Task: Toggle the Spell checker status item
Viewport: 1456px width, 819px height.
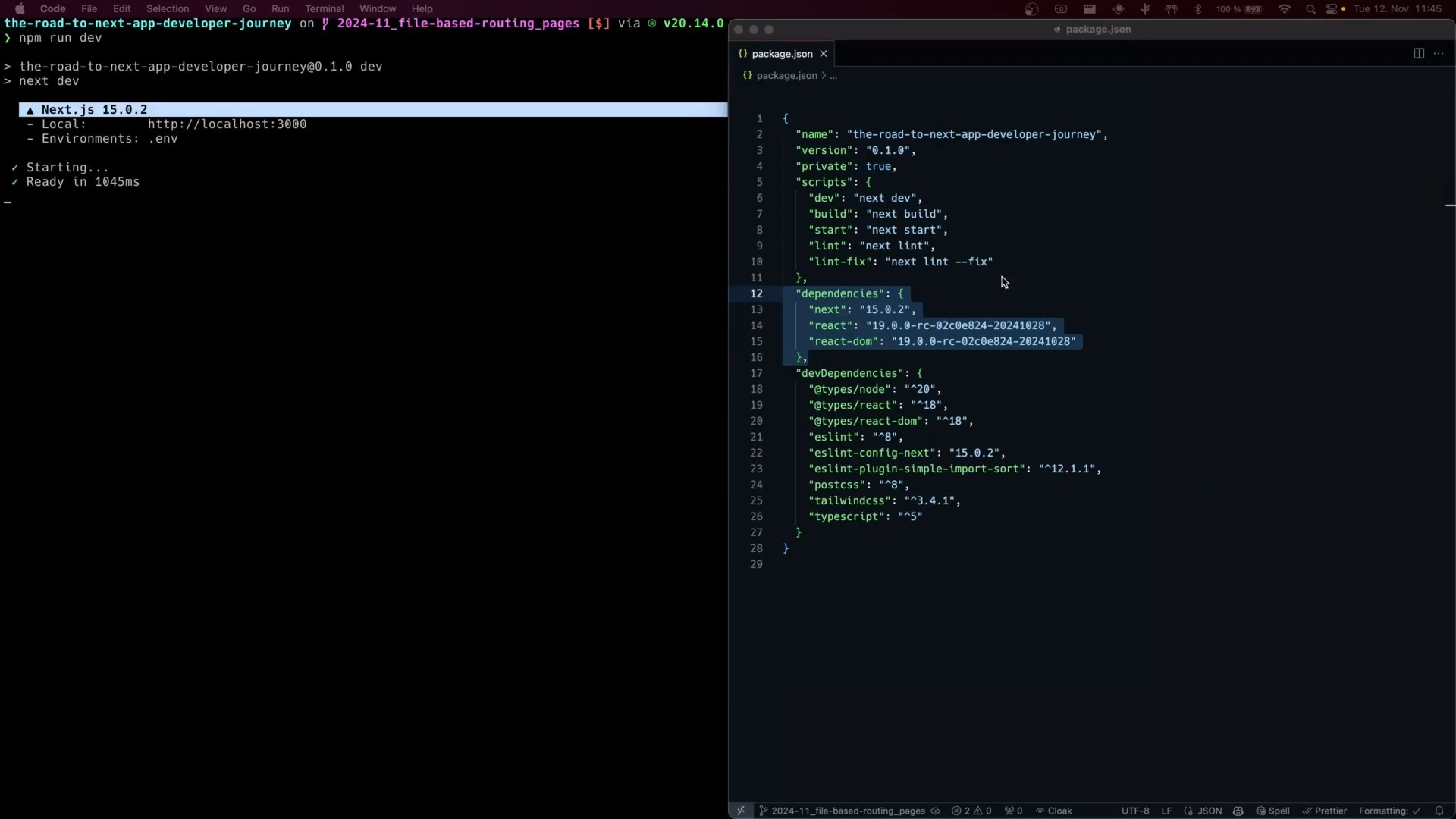Action: point(1272,811)
